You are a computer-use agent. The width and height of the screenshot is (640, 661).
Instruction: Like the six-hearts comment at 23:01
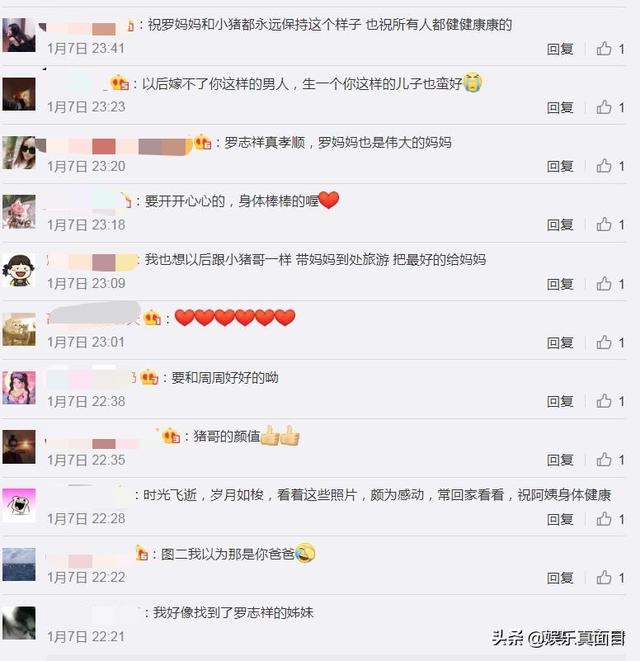tap(604, 343)
